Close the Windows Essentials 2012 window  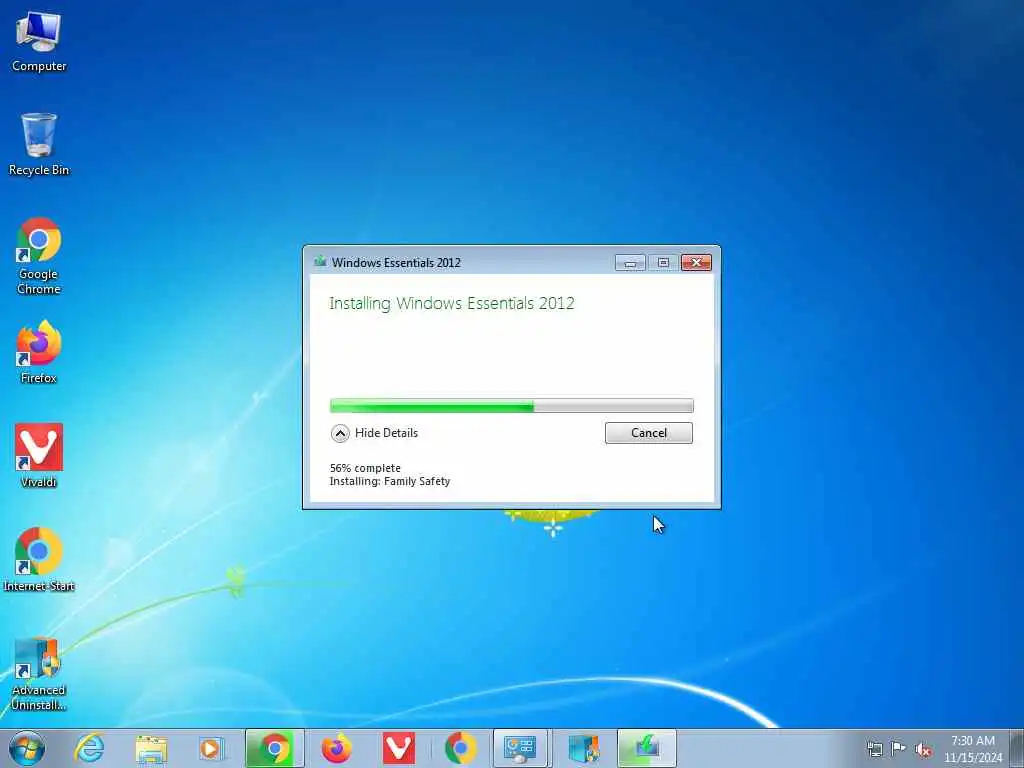coord(696,263)
